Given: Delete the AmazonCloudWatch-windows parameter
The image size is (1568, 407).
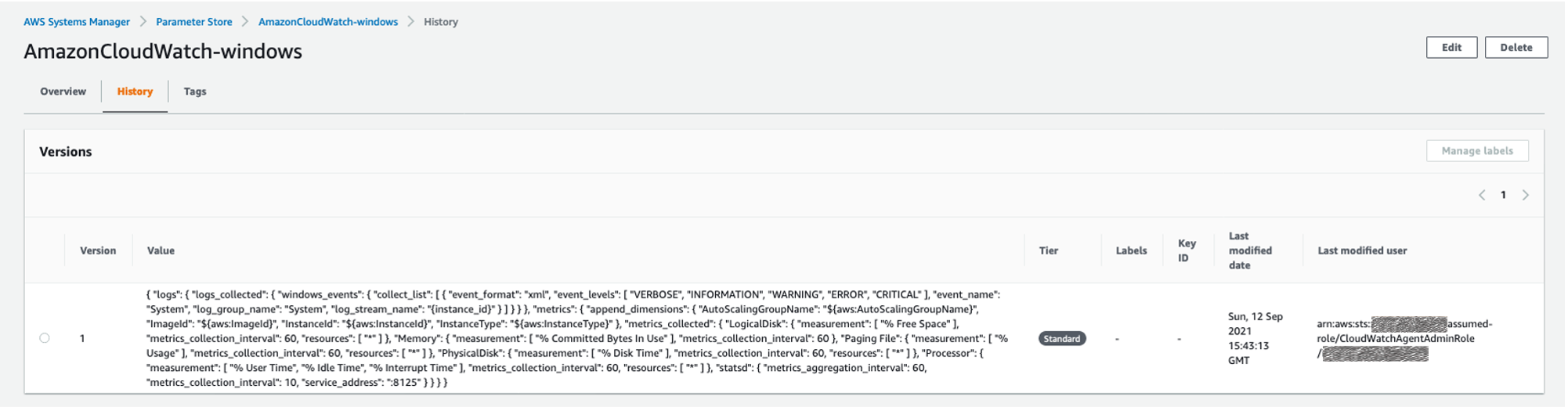Looking at the screenshot, I should pos(1516,48).
